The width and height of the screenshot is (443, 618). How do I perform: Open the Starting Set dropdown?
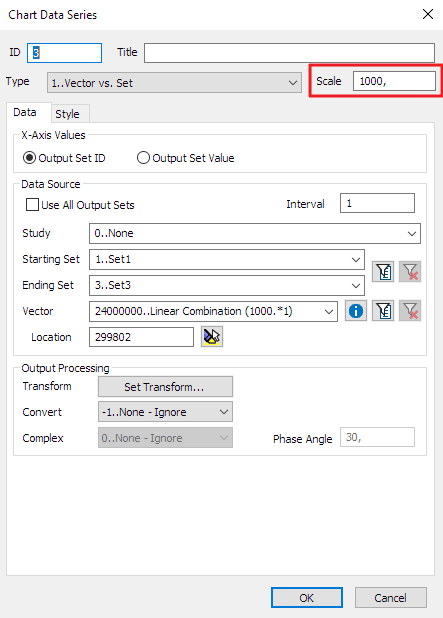click(227, 259)
